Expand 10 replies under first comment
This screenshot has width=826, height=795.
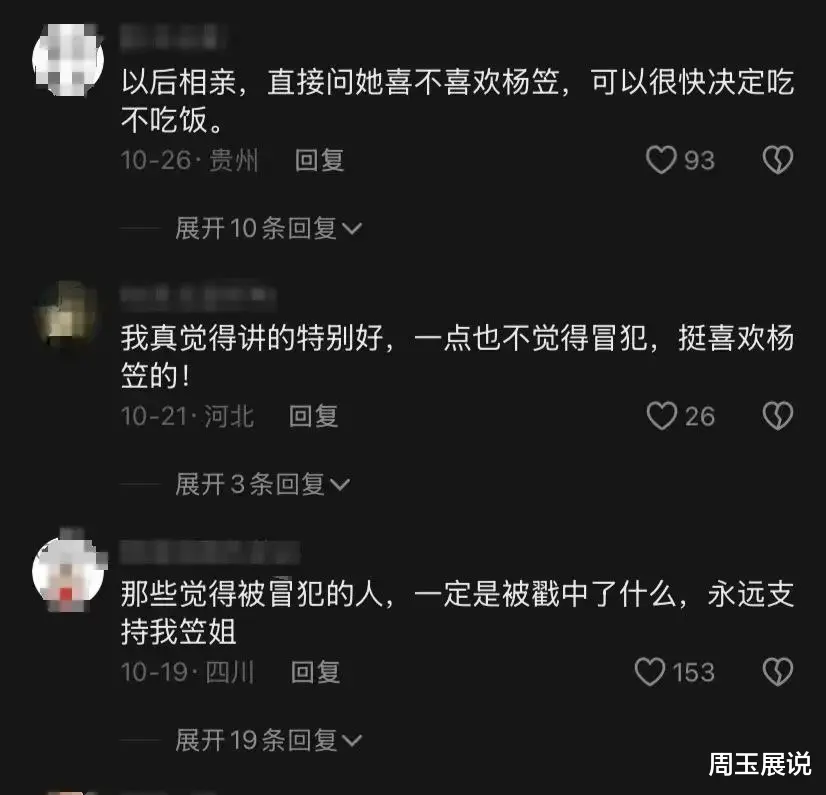[x=269, y=228]
